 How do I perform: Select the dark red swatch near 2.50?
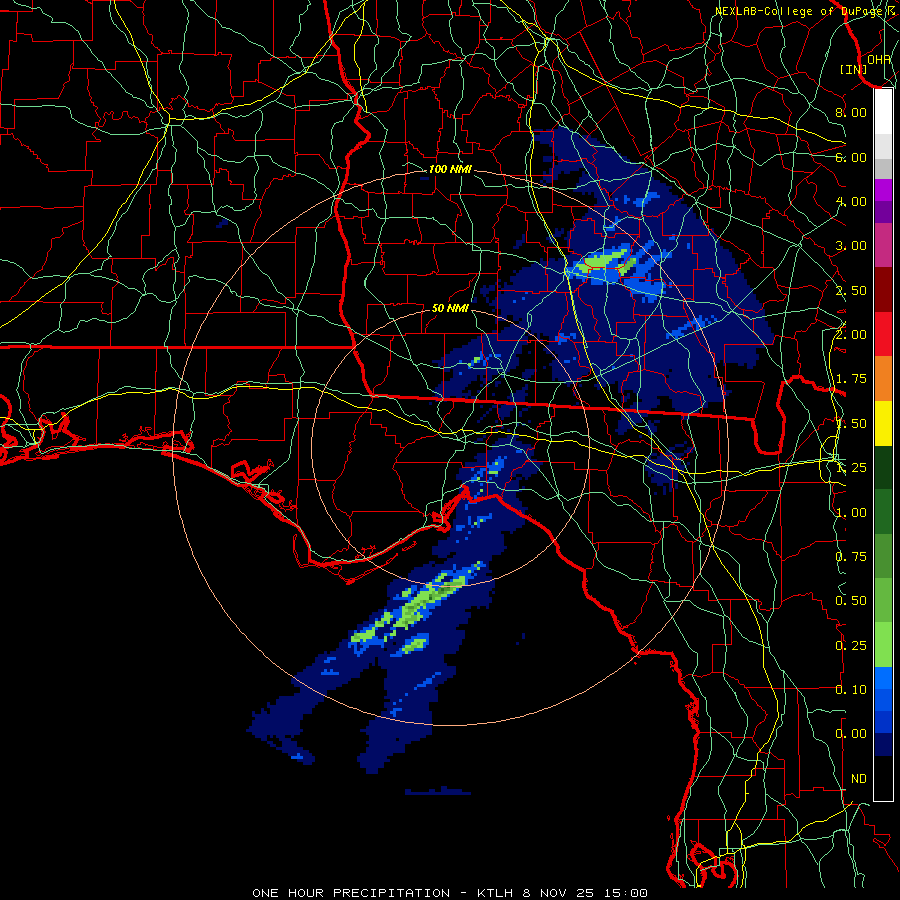coord(883,290)
